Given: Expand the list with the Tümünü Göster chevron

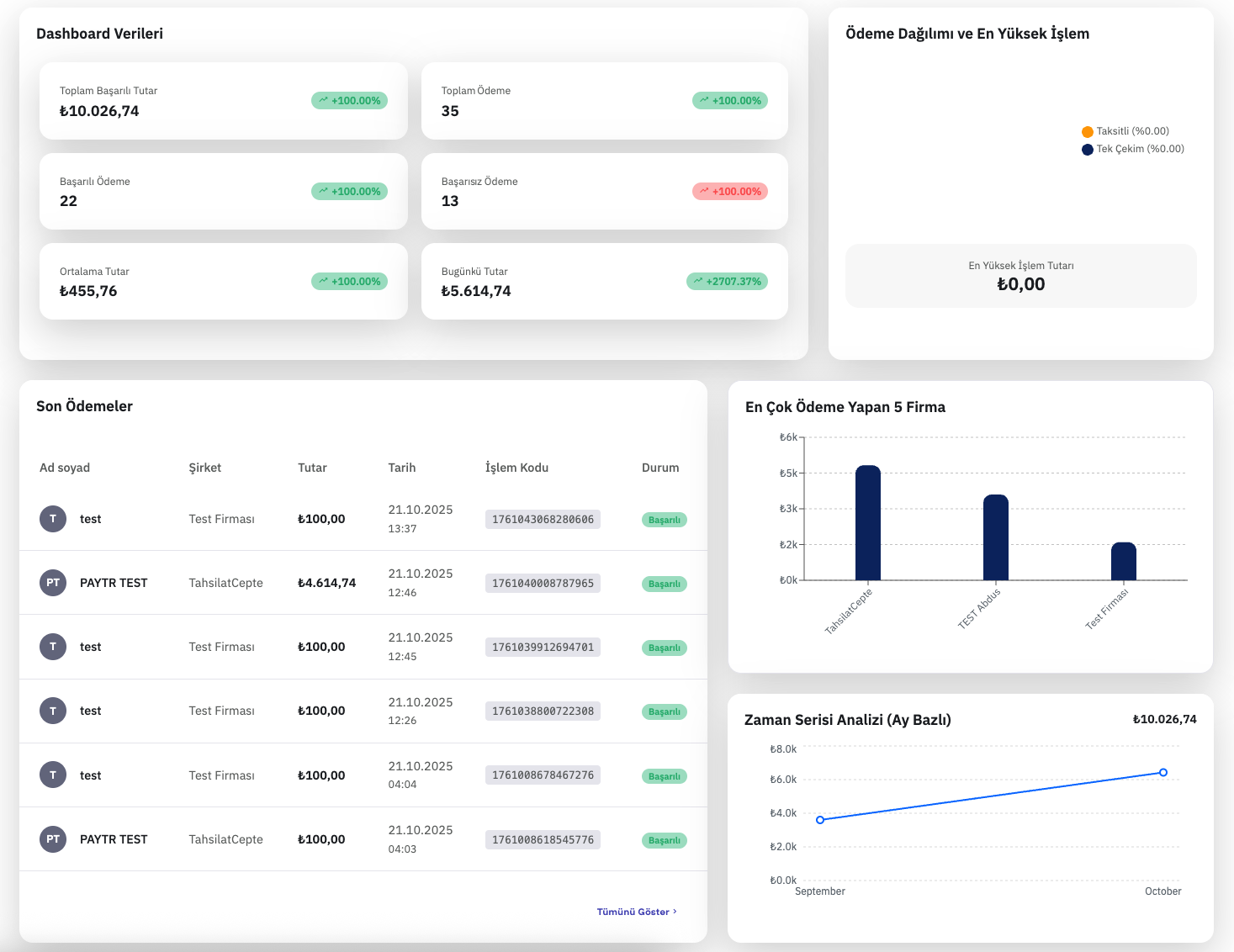Looking at the screenshot, I should point(675,912).
